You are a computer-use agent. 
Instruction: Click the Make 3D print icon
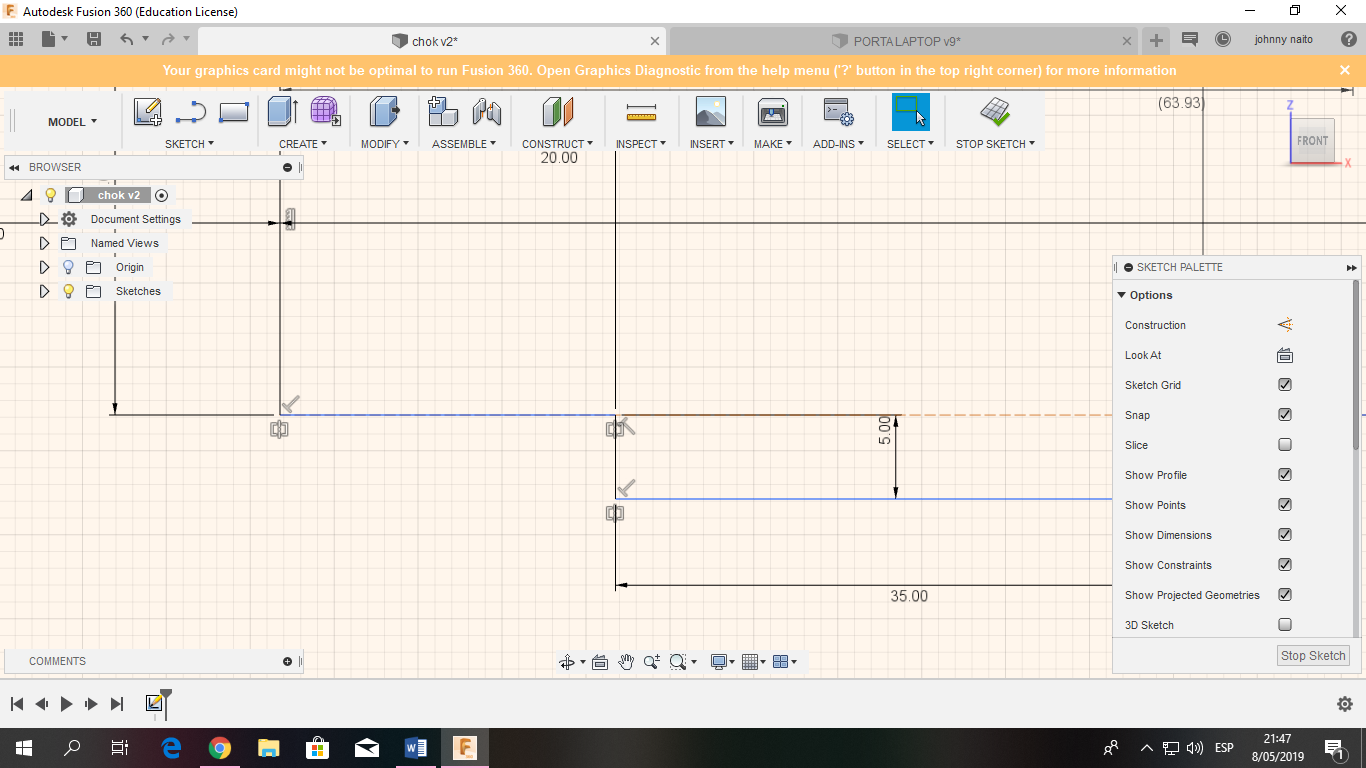[773, 112]
